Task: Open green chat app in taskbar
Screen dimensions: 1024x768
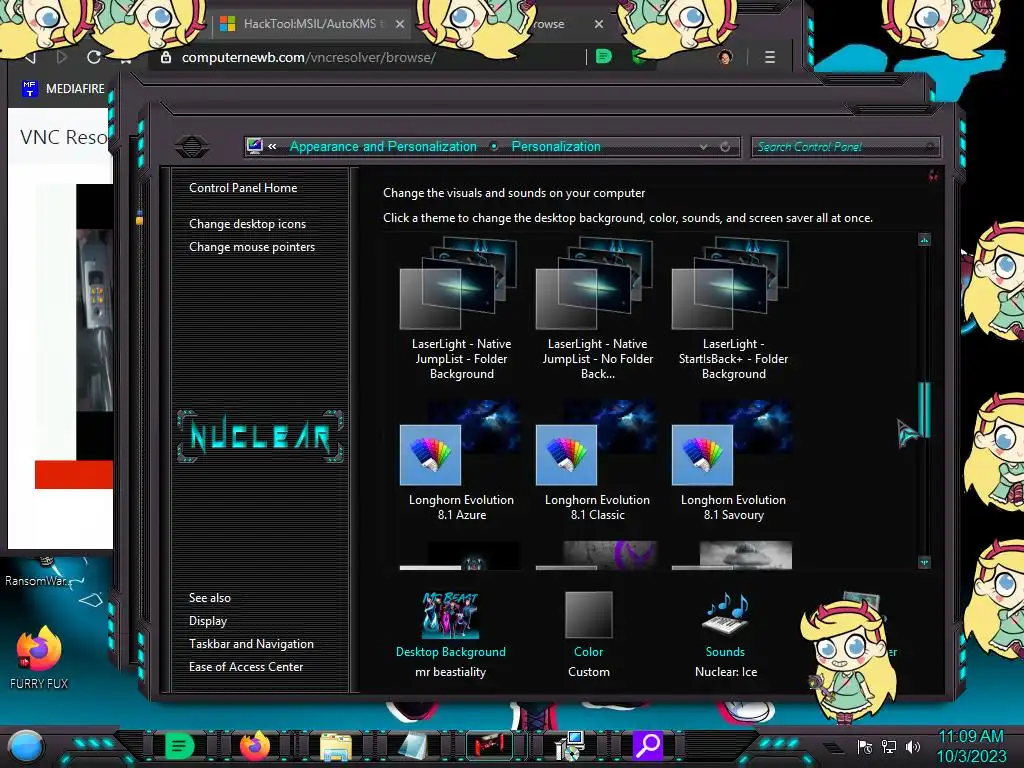Action: pyautogui.click(x=178, y=746)
